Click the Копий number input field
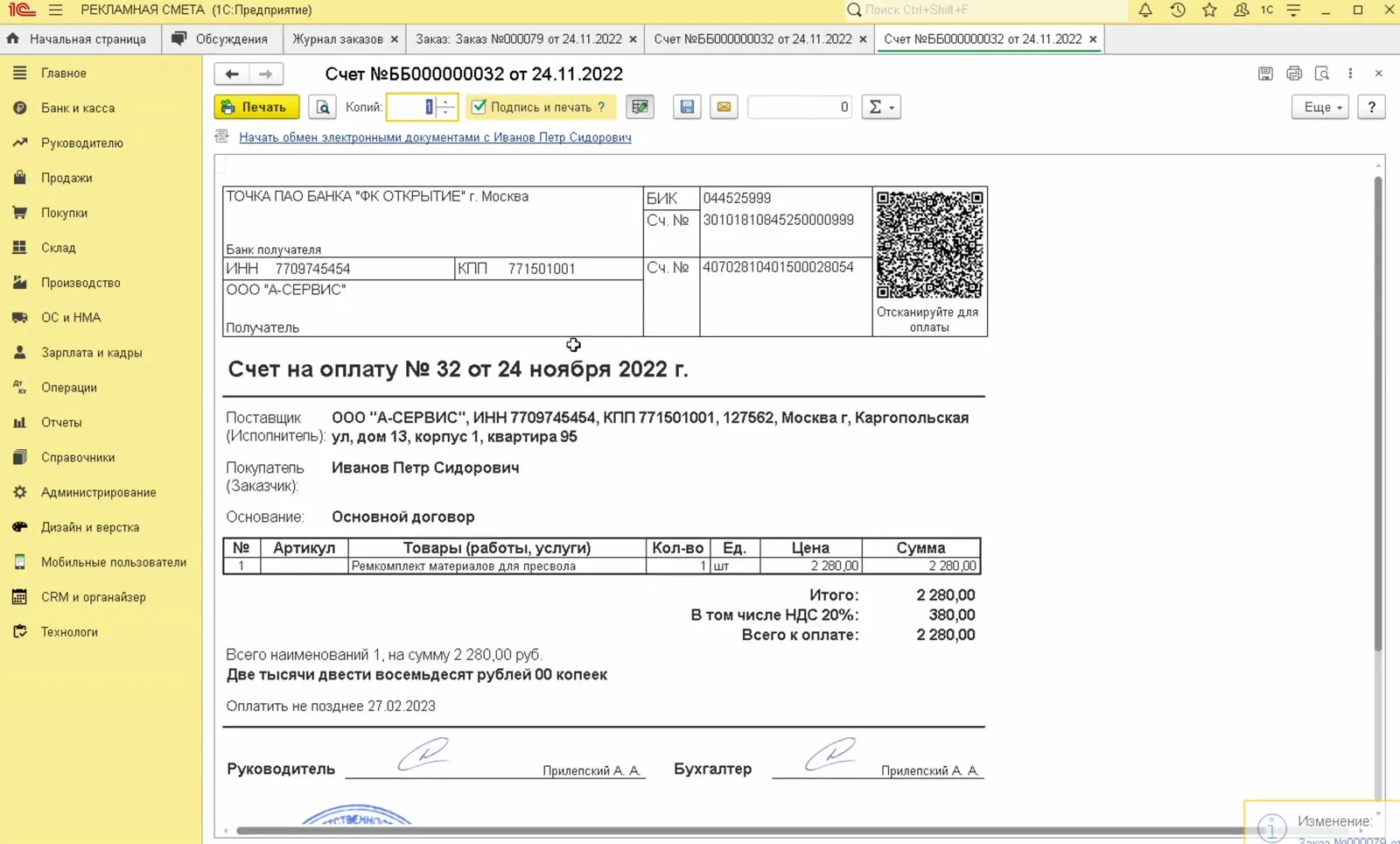The image size is (1400, 844). (412, 107)
